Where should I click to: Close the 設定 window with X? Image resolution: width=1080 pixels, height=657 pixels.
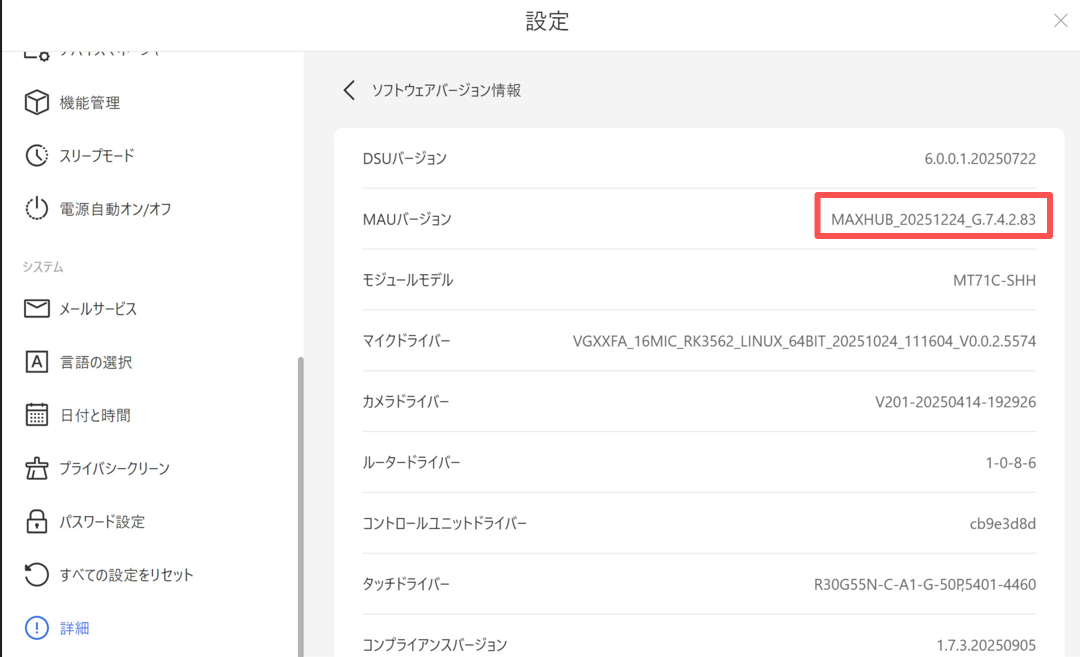(1060, 20)
